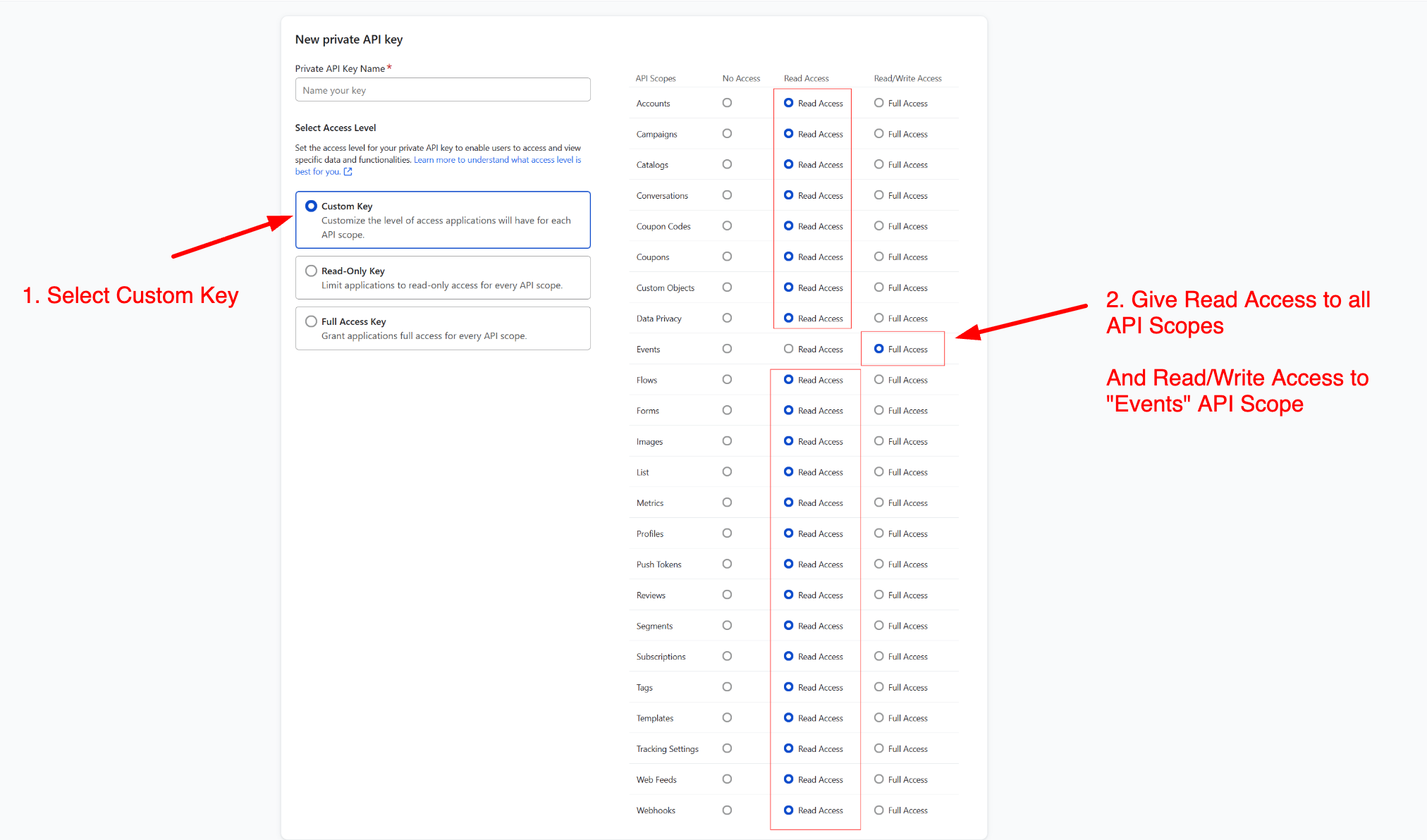
Task: Select the Full Access Key option
Action: [311, 322]
